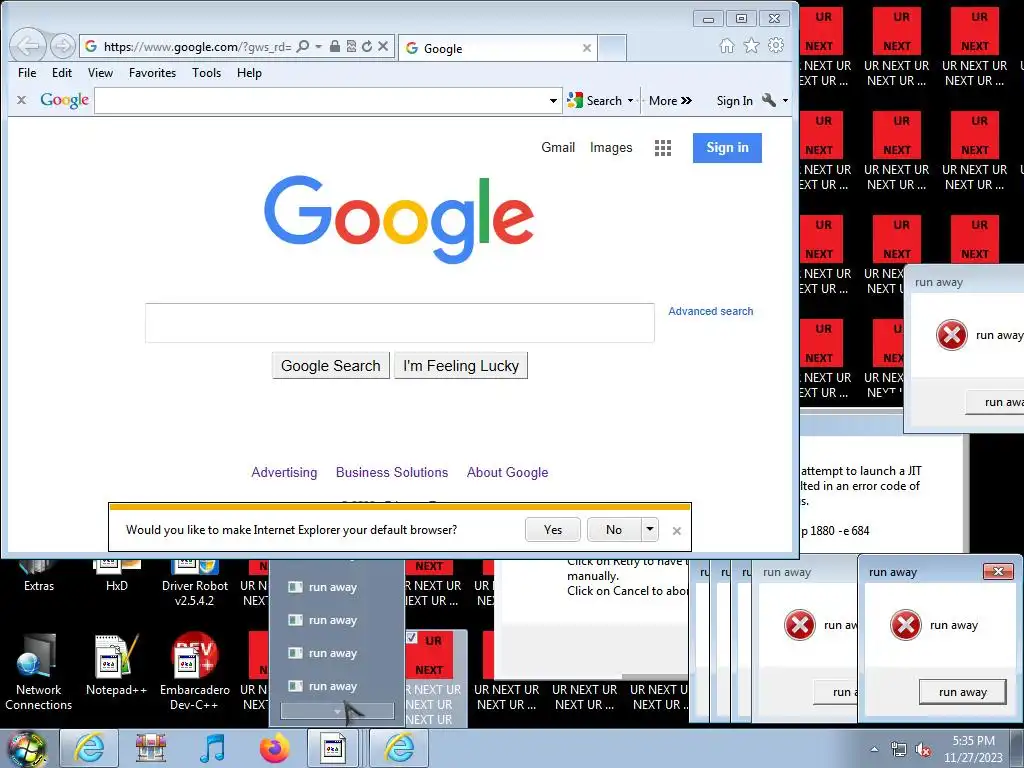Open the View menu
Viewport: 1024px width, 768px height.
(x=100, y=72)
